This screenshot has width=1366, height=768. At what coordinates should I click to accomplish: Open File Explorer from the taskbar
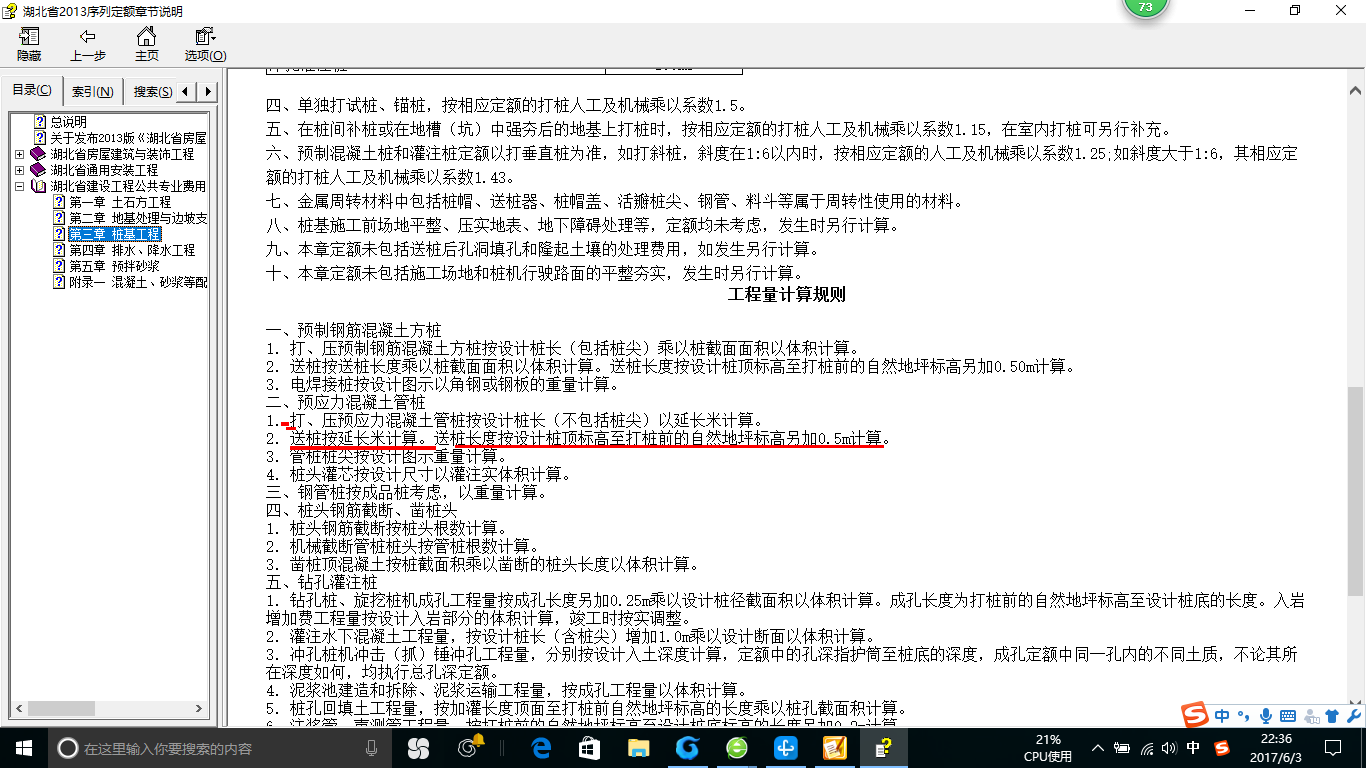[638, 748]
